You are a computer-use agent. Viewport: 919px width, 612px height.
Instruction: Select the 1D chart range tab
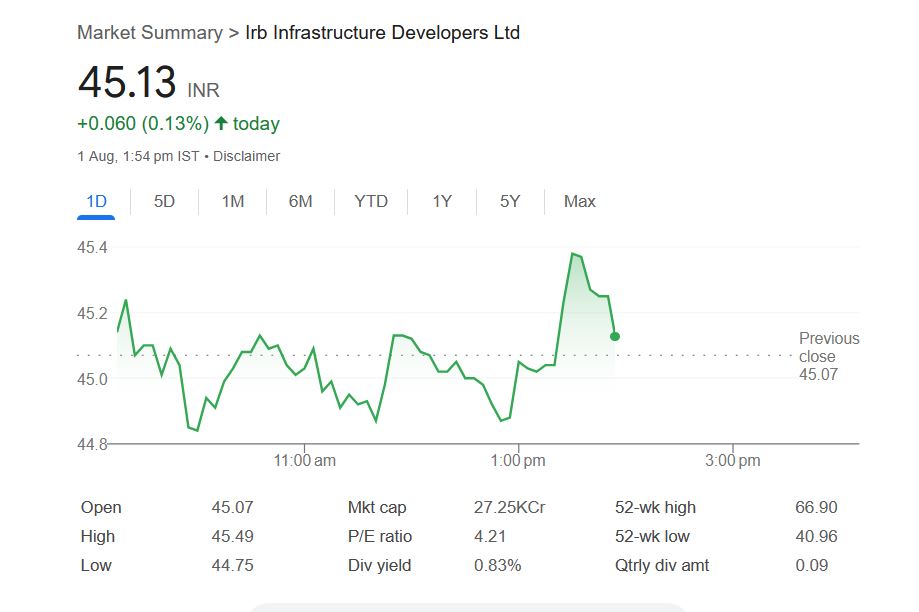[x=96, y=201]
